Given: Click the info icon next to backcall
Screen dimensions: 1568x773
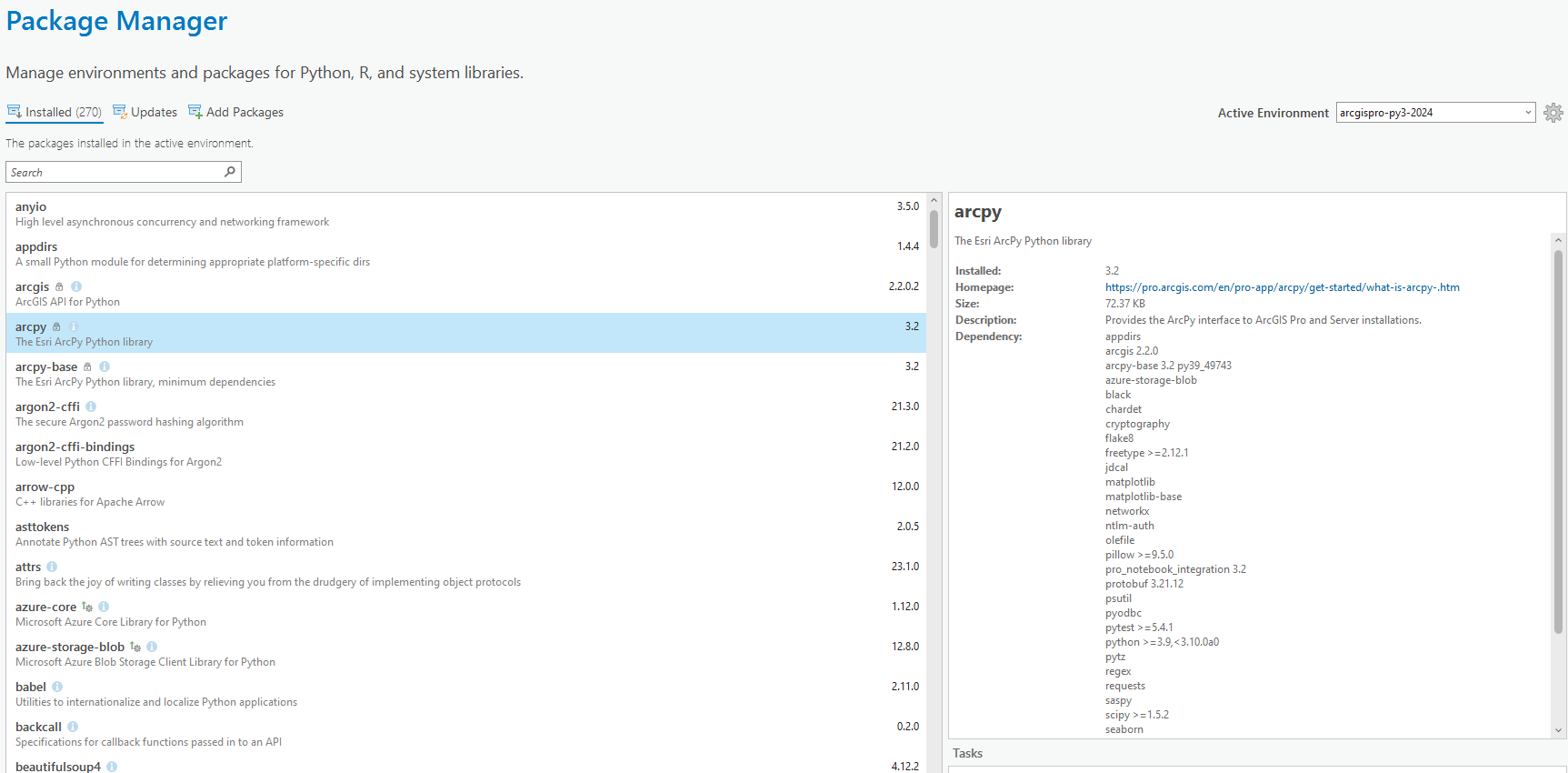Looking at the screenshot, I should 73,727.
